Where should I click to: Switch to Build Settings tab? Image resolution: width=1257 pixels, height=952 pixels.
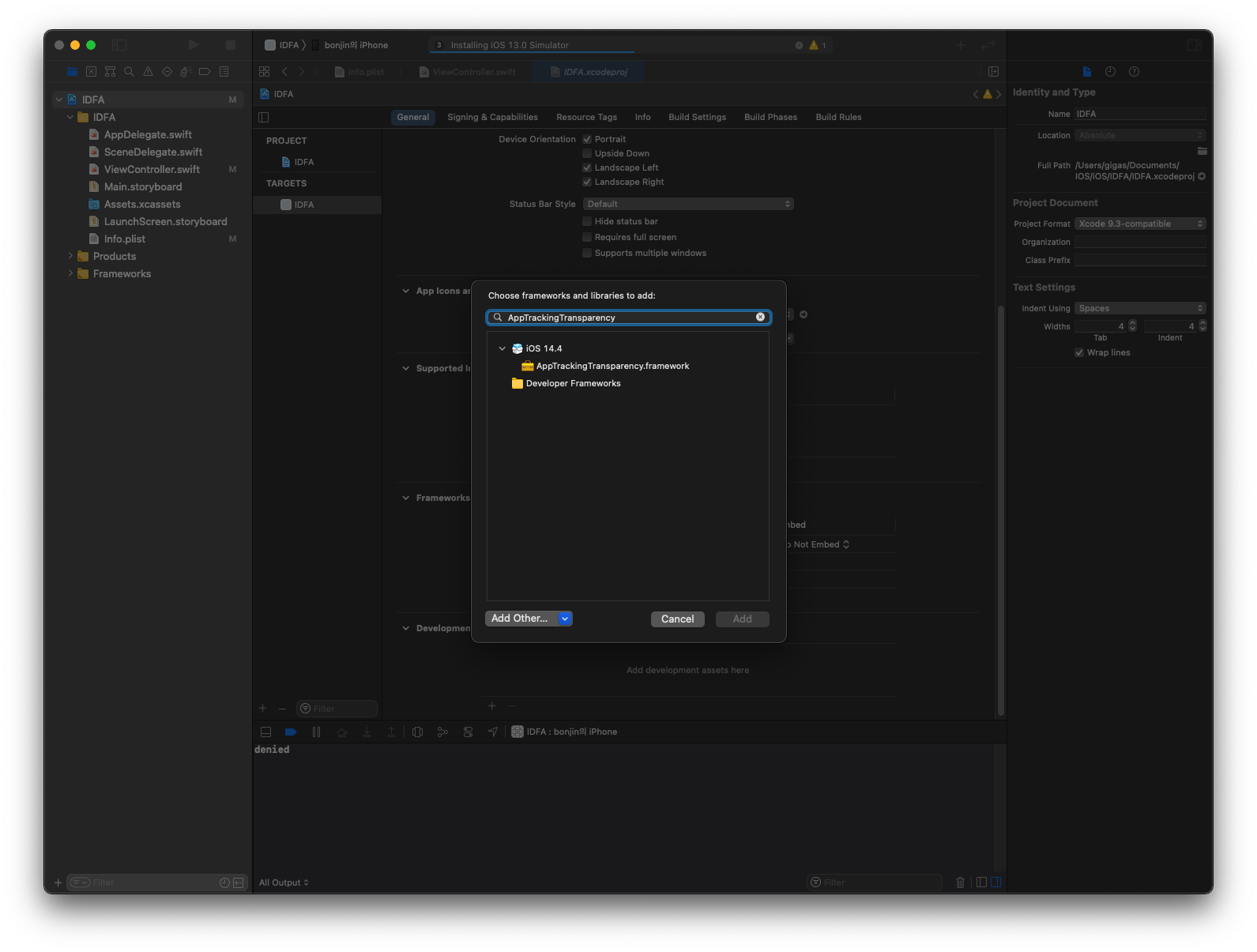pyautogui.click(x=697, y=117)
